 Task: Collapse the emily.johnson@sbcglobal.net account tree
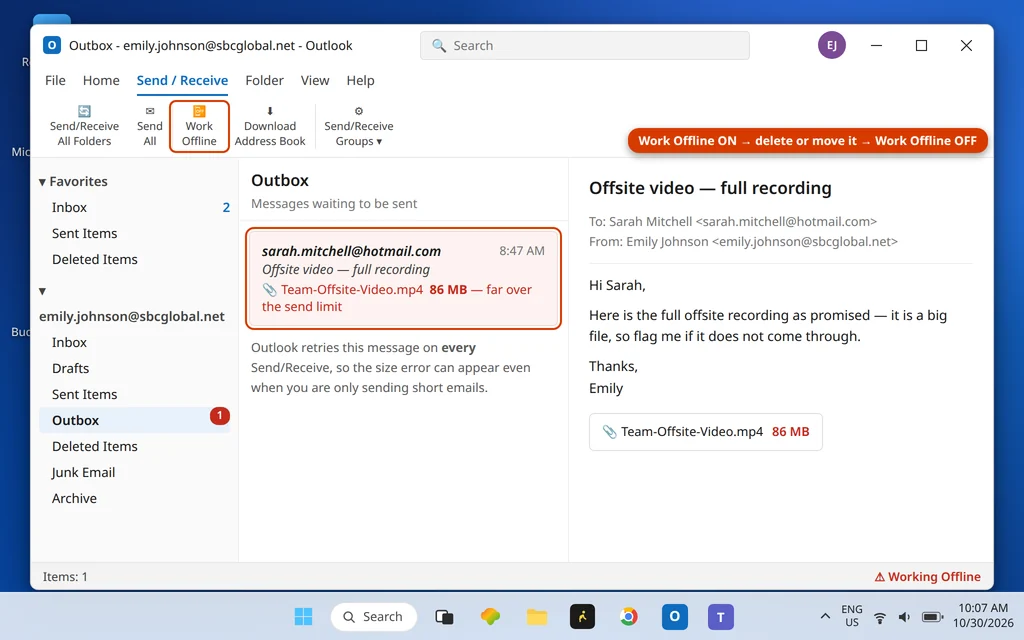tap(42, 291)
